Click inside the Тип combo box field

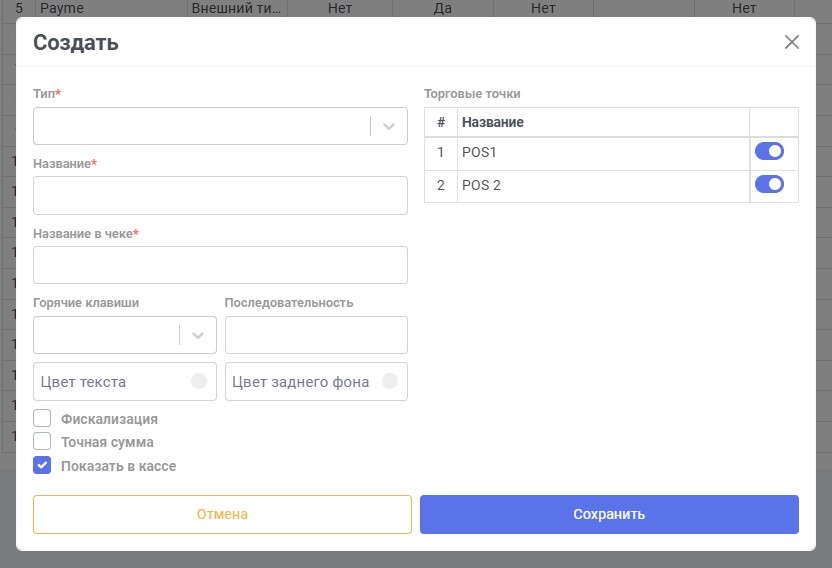tap(220, 126)
